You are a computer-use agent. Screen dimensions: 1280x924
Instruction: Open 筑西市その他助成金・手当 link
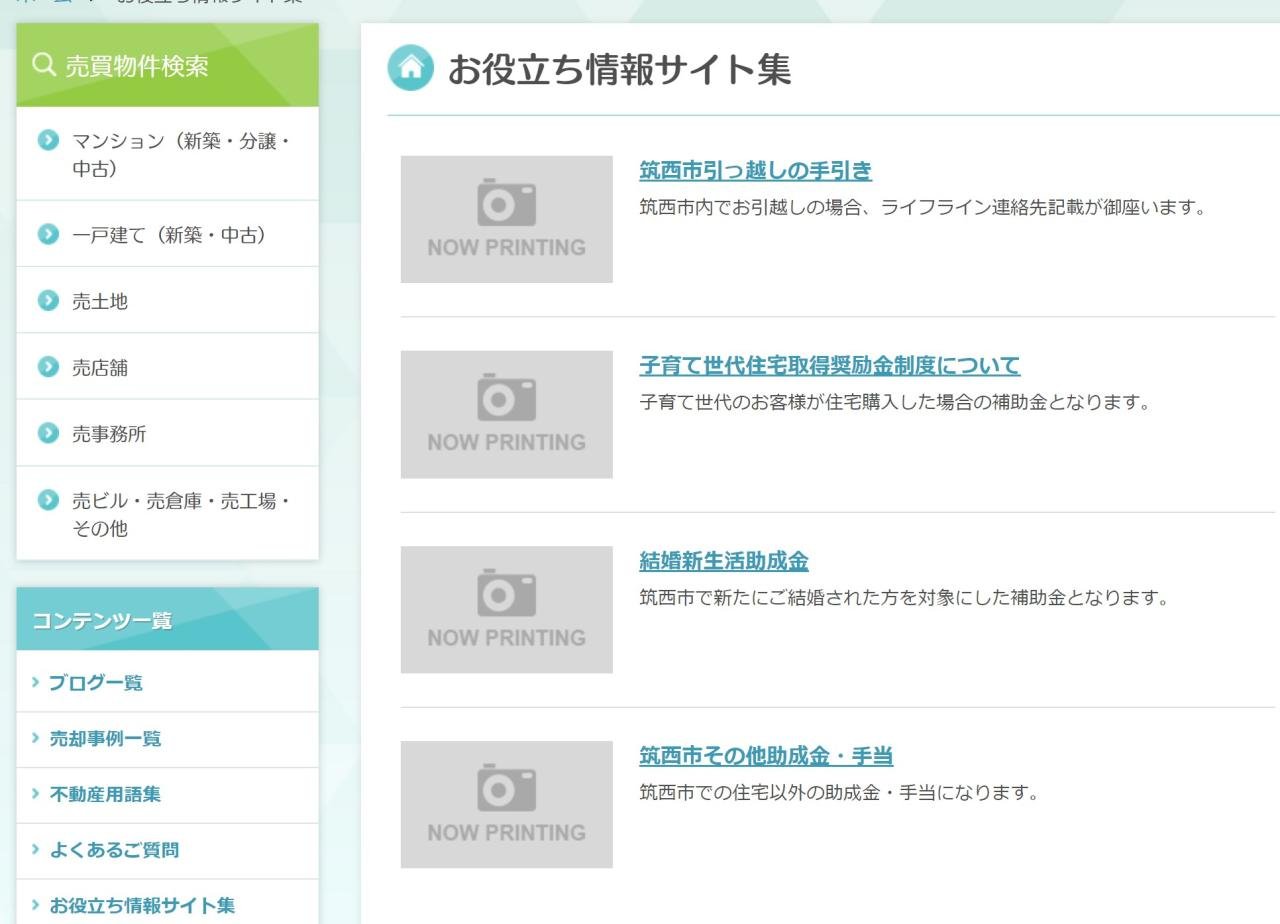click(x=766, y=756)
